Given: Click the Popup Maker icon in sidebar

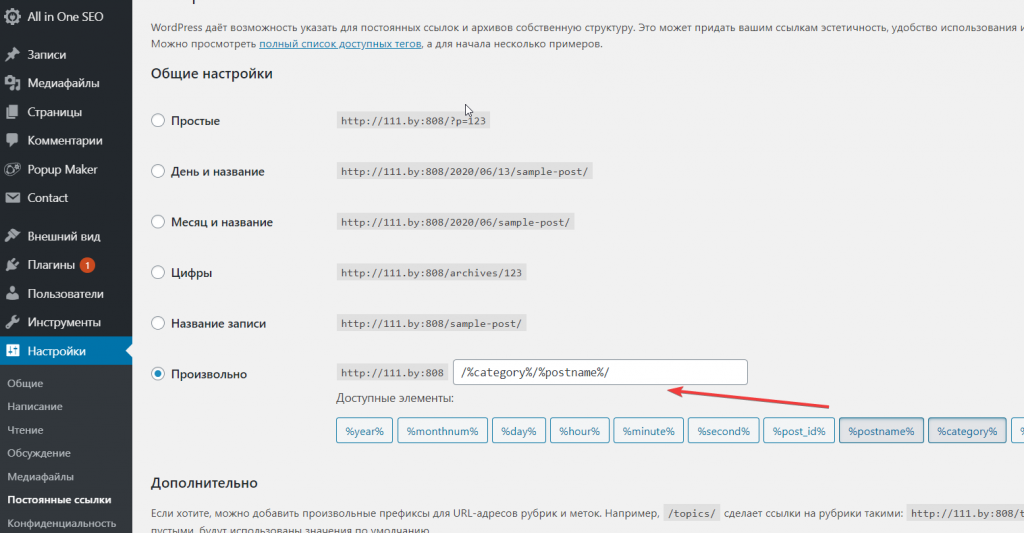Looking at the screenshot, I should 12,170.
